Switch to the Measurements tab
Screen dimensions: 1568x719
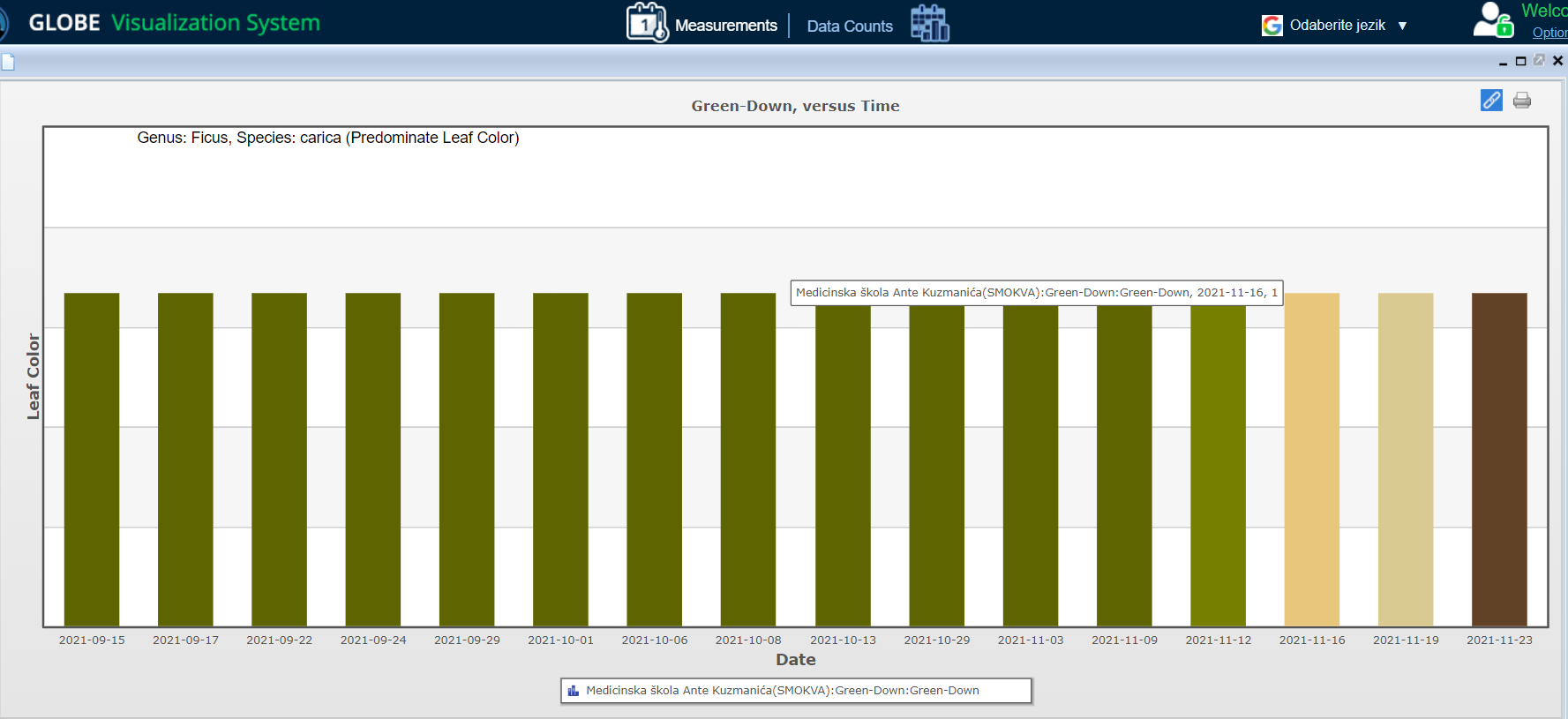tap(725, 26)
